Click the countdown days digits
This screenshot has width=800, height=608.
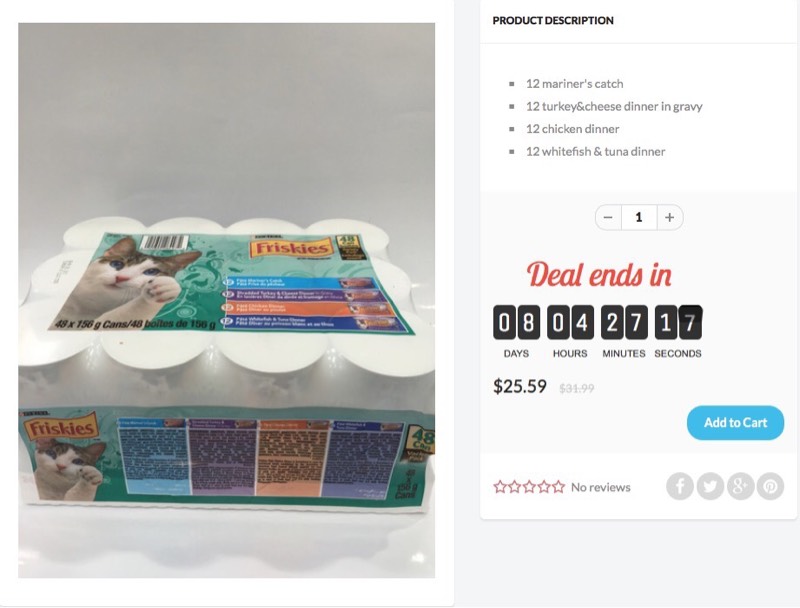pos(516,322)
